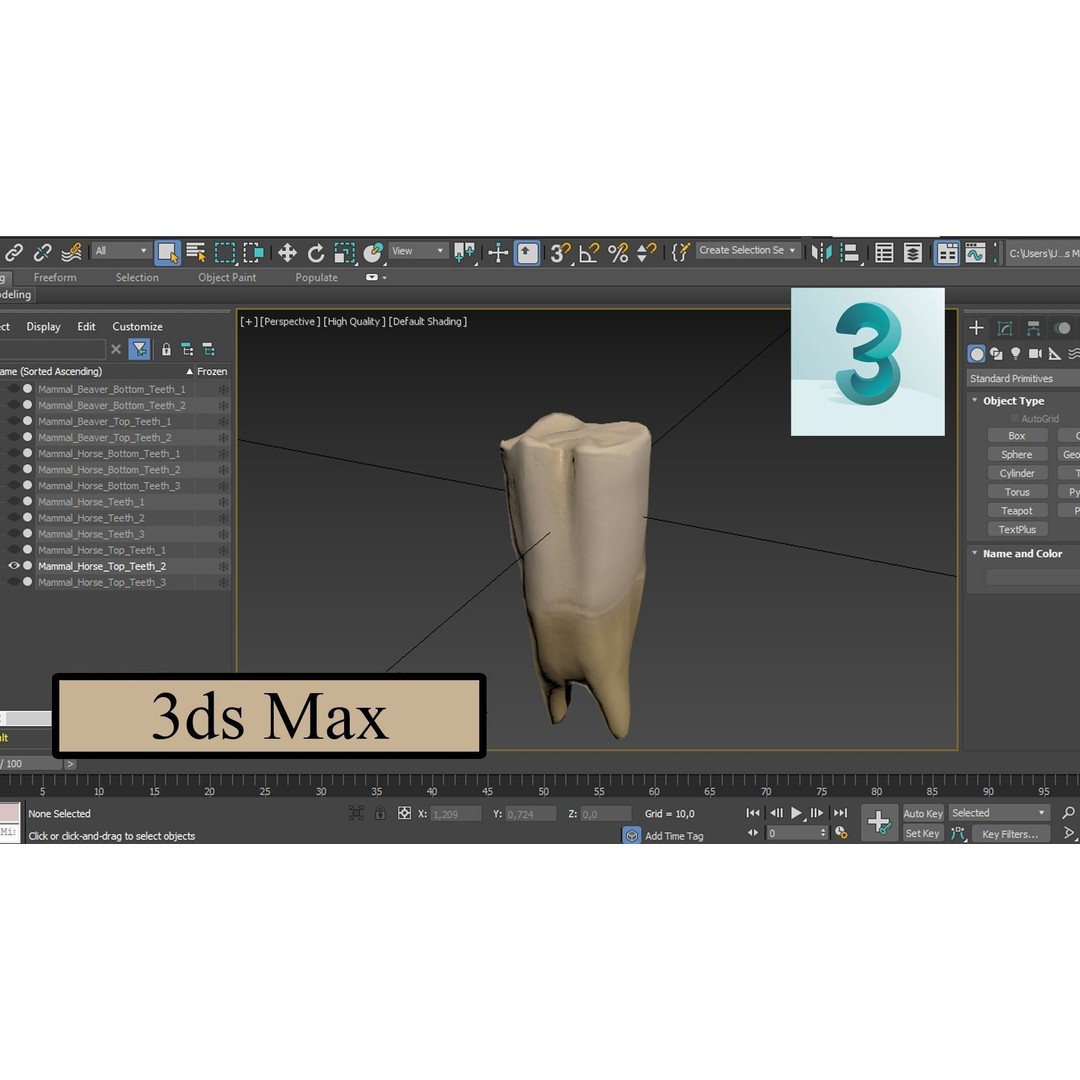1080x1080 pixels.
Task: Toggle the Window/Crossing selection mode icon
Action: point(253,253)
